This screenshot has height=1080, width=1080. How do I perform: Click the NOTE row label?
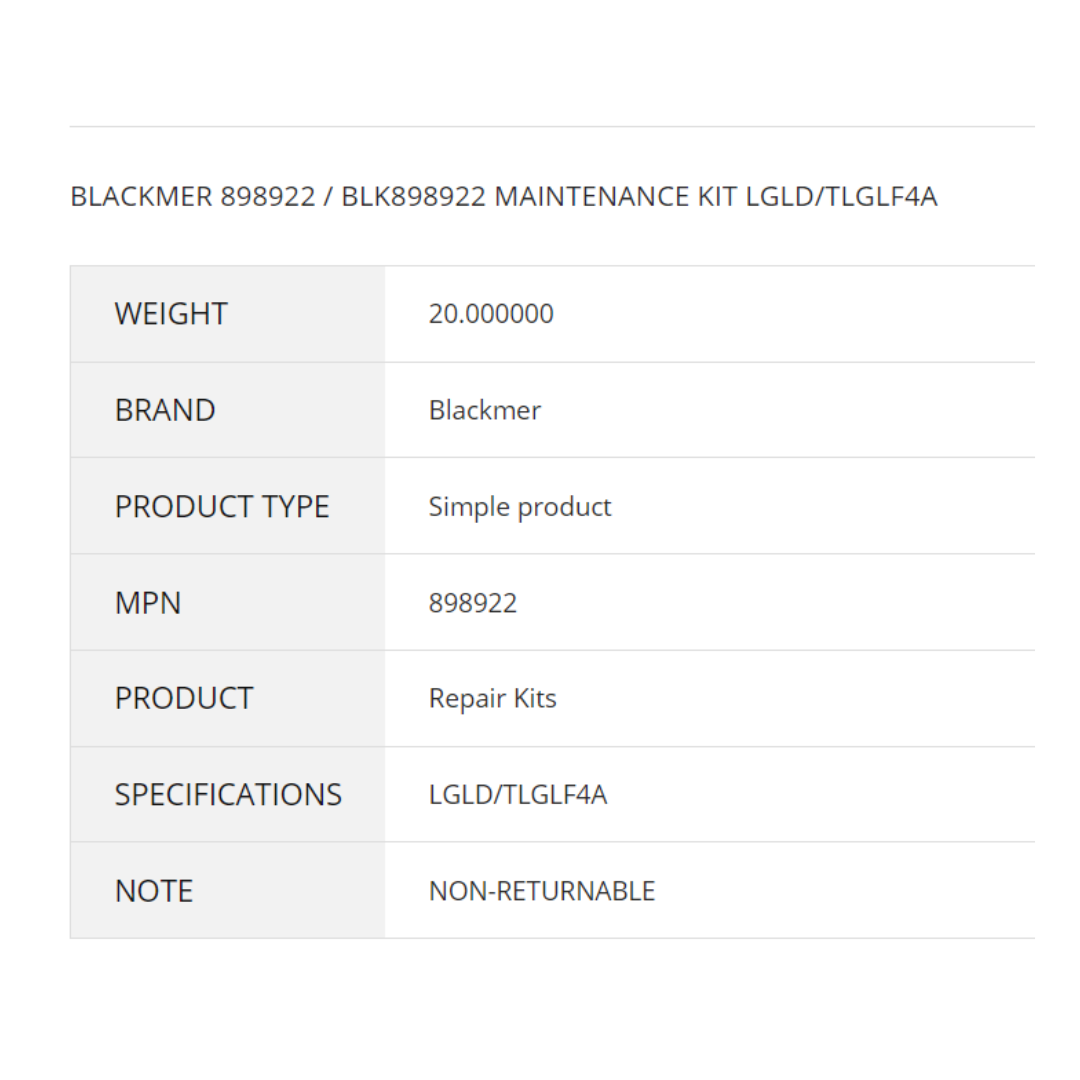point(154,891)
